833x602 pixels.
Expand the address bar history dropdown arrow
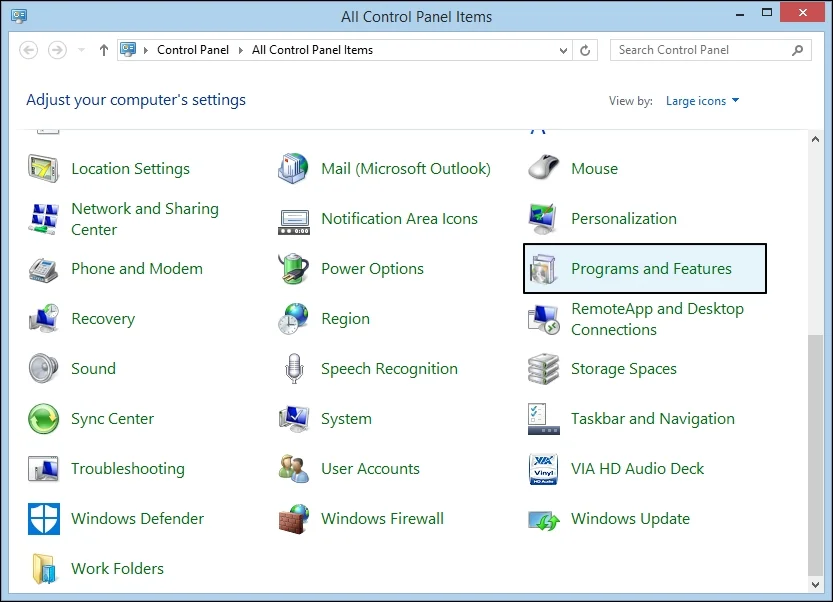coord(563,50)
